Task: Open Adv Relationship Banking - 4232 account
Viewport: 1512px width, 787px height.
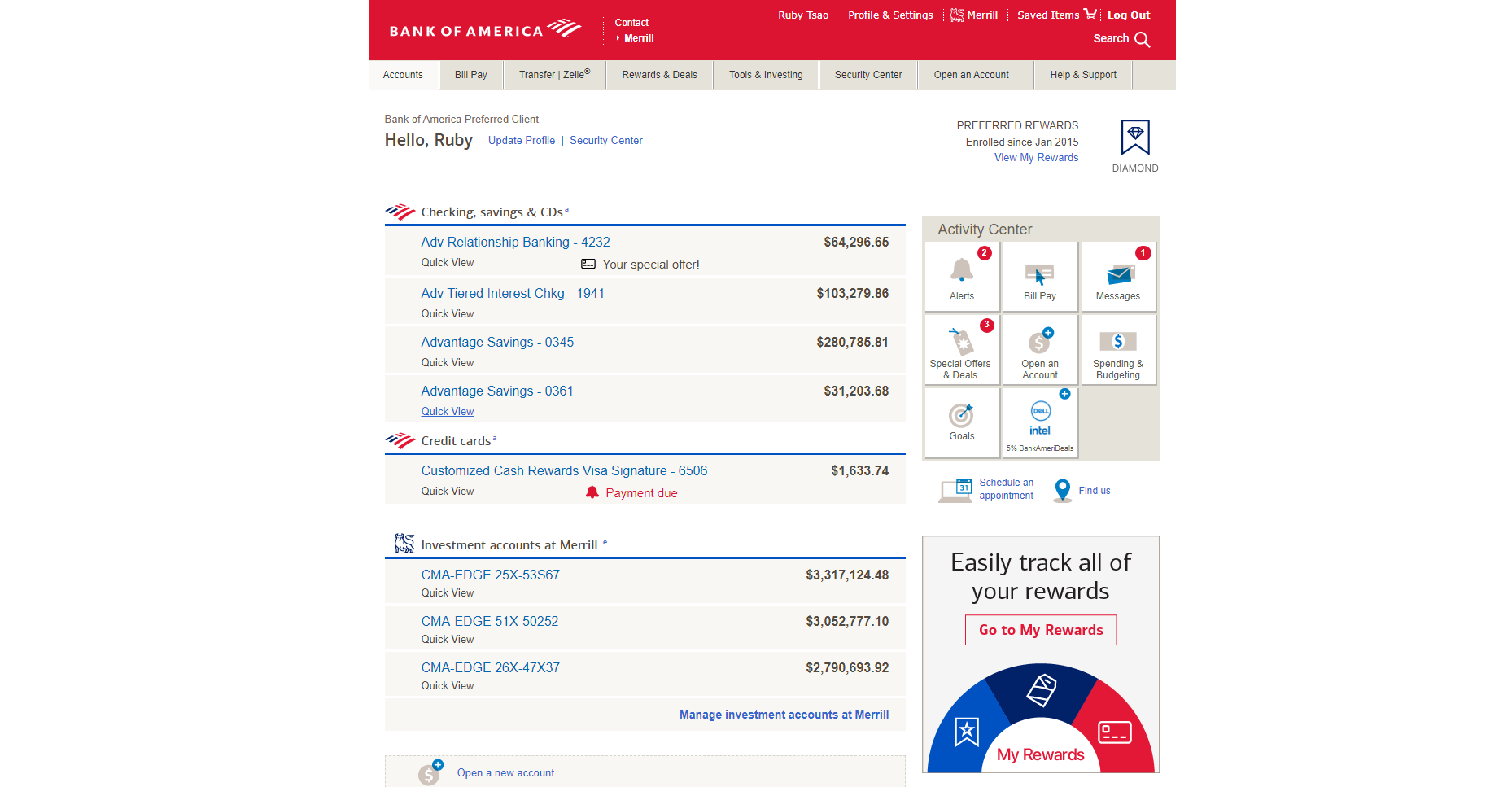Action: coord(515,243)
